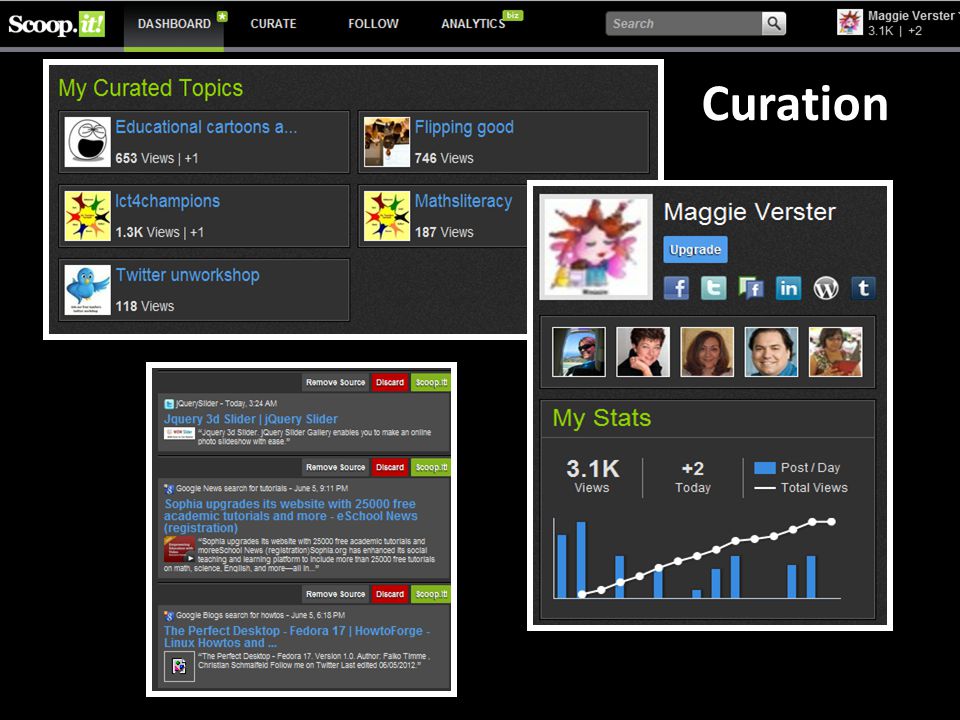Go to the Follow tab
Image resolution: width=960 pixels, height=720 pixels.
(373, 24)
